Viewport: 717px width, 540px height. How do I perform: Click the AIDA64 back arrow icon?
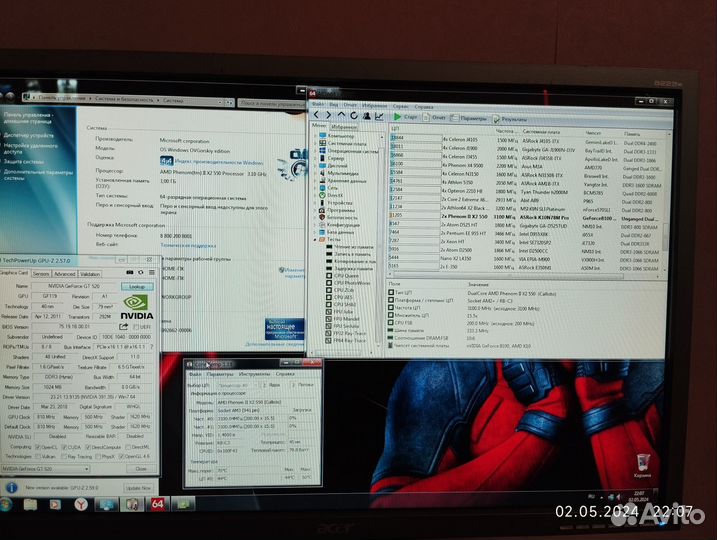pos(316,117)
